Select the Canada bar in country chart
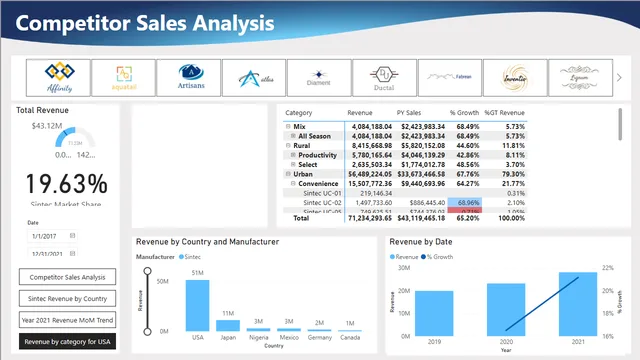 pyautogui.click(x=350, y=330)
